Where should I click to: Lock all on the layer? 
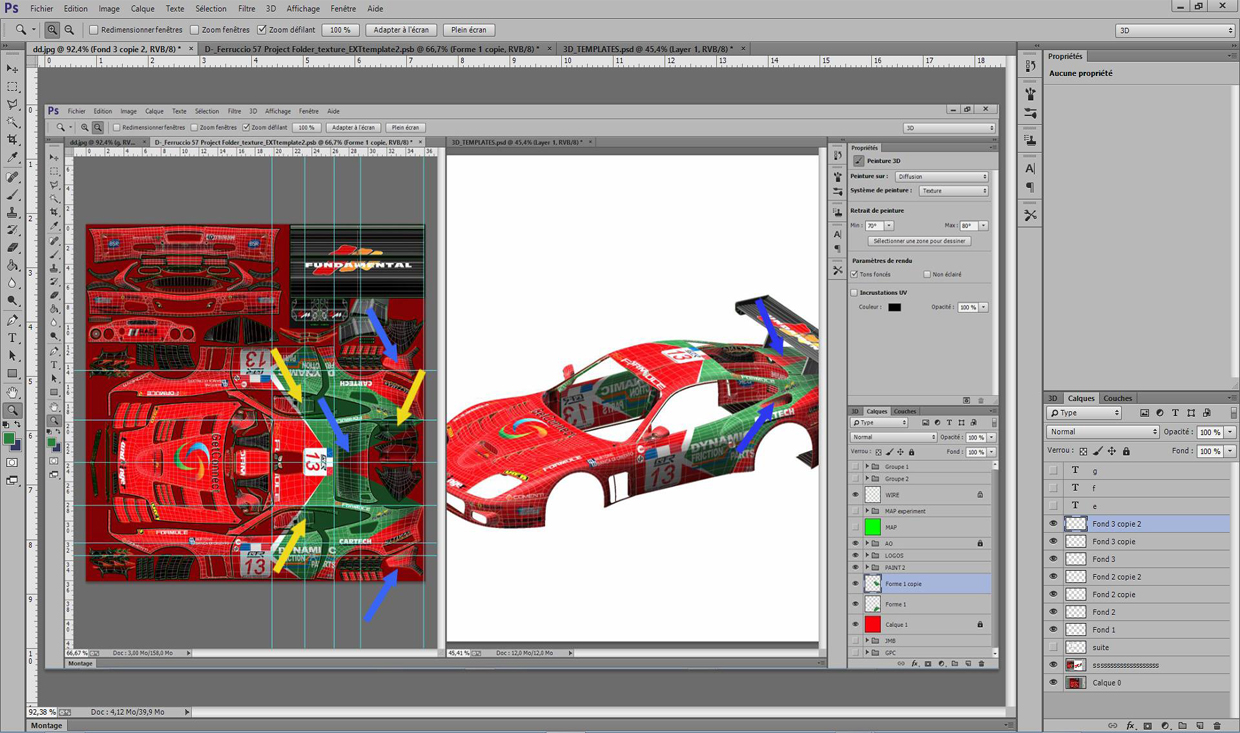click(1126, 451)
